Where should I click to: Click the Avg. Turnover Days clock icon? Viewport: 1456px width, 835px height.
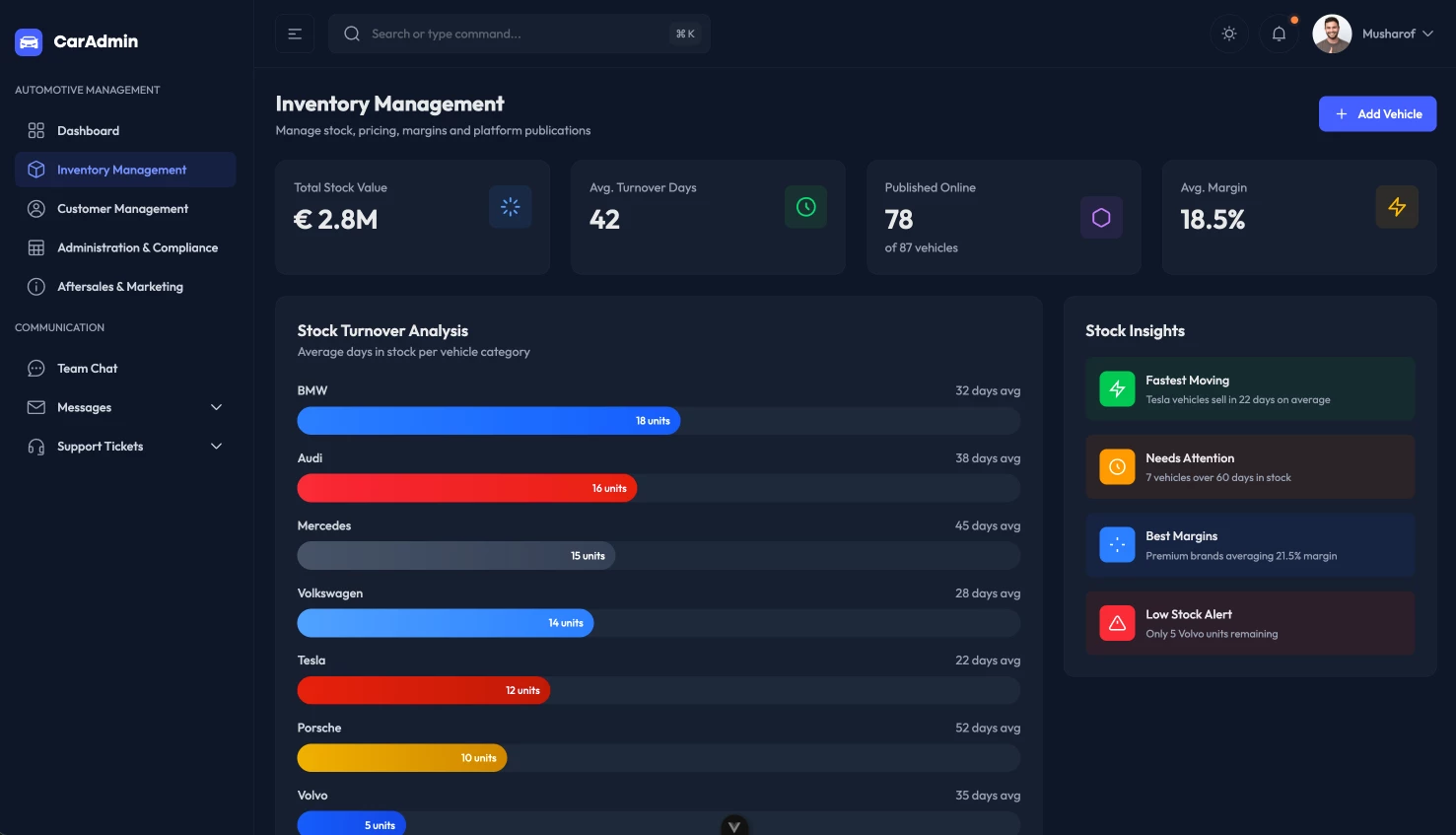[805, 207]
